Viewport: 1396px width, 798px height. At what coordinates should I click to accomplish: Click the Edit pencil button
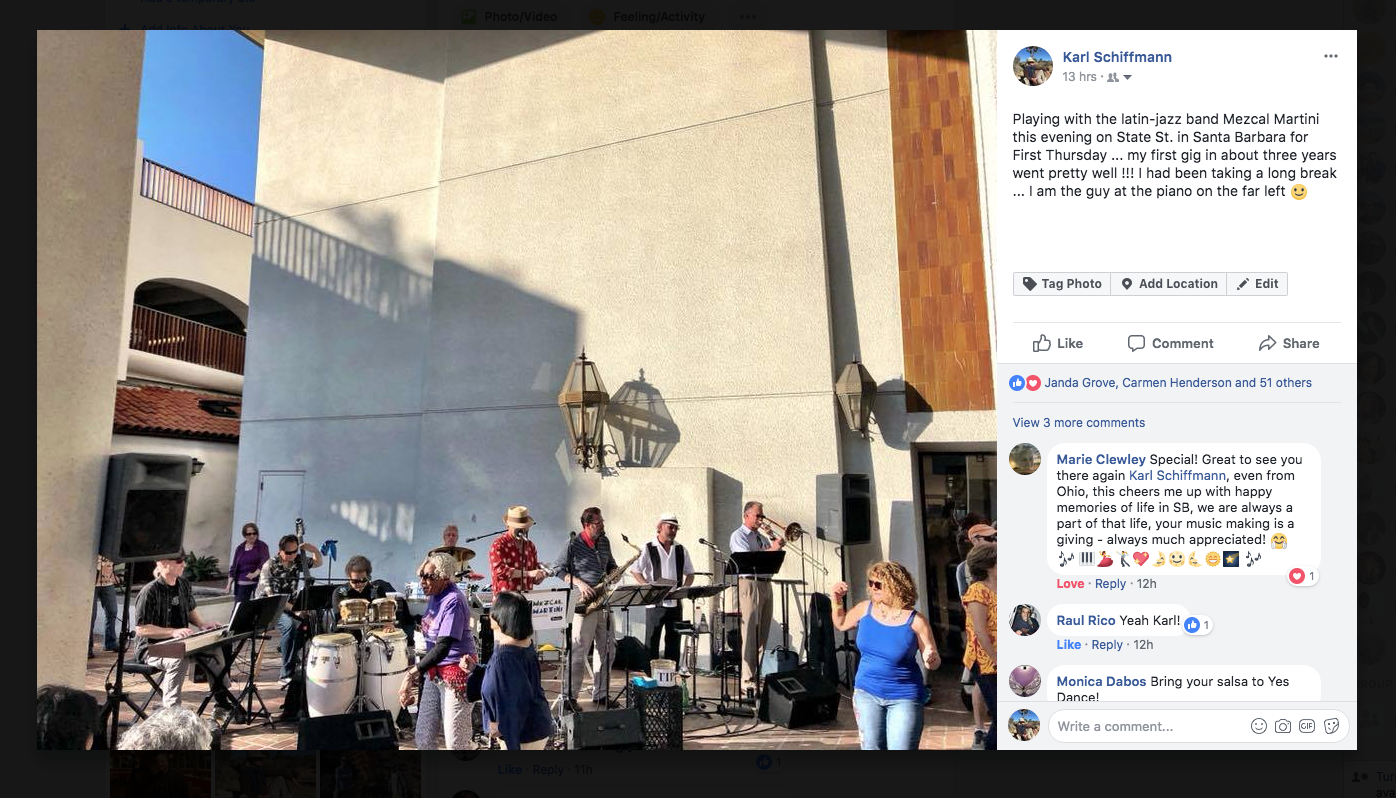(1257, 284)
